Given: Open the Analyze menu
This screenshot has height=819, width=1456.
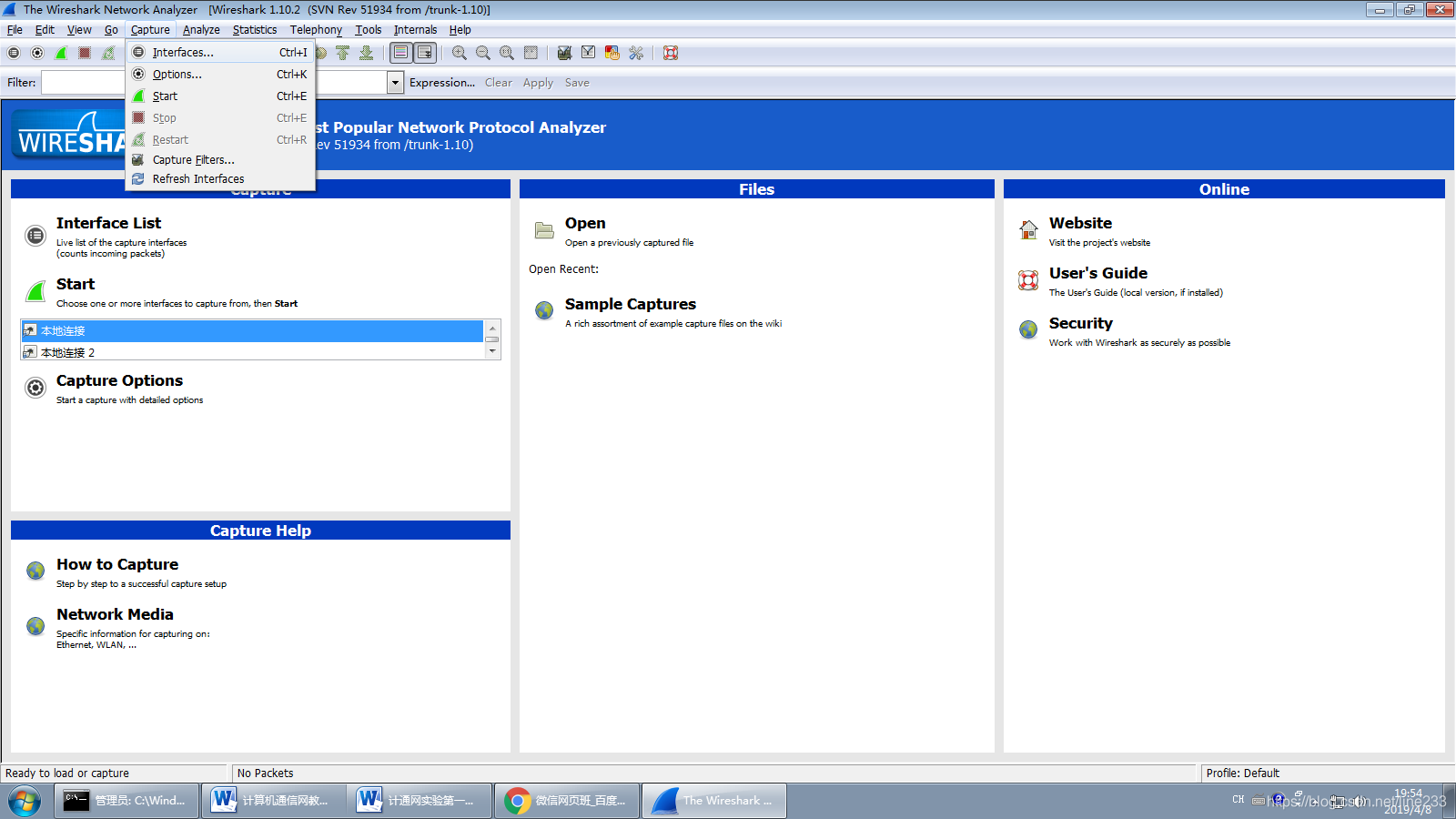Looking at the screenshot, I should pyautogui.click(x=201, y=30).
